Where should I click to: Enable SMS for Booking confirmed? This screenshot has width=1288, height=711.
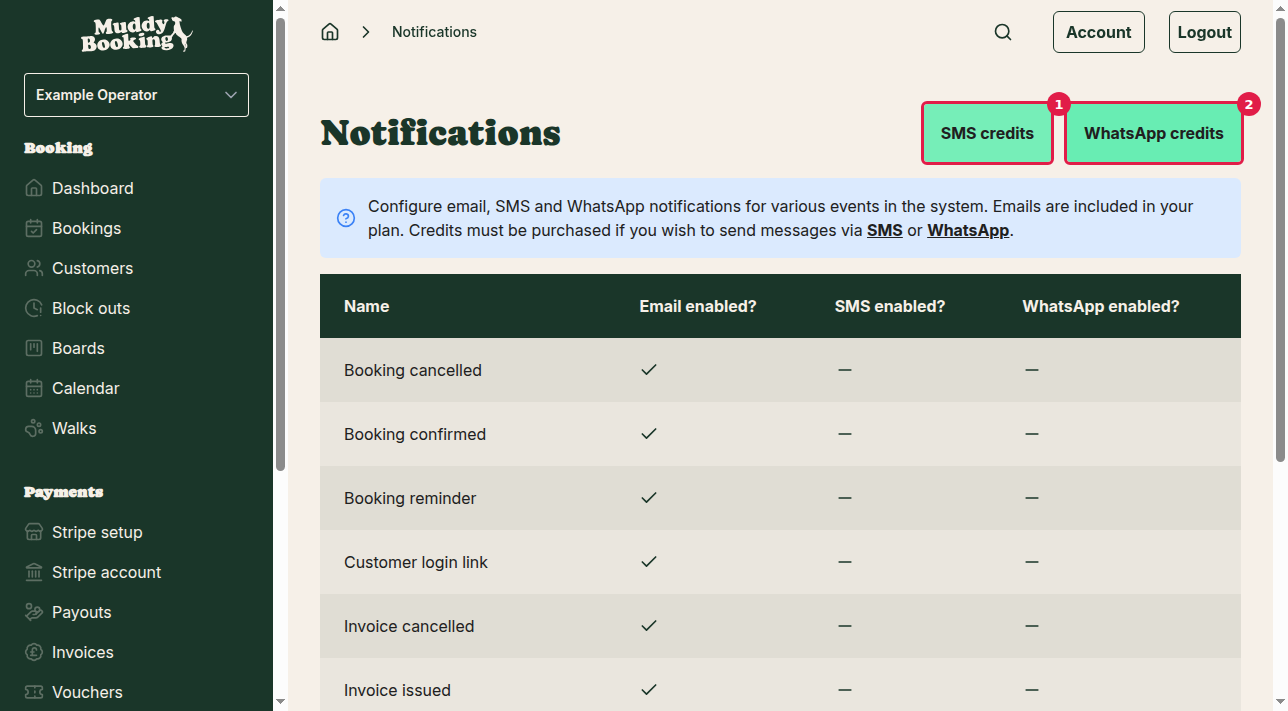tap(845, 434)
